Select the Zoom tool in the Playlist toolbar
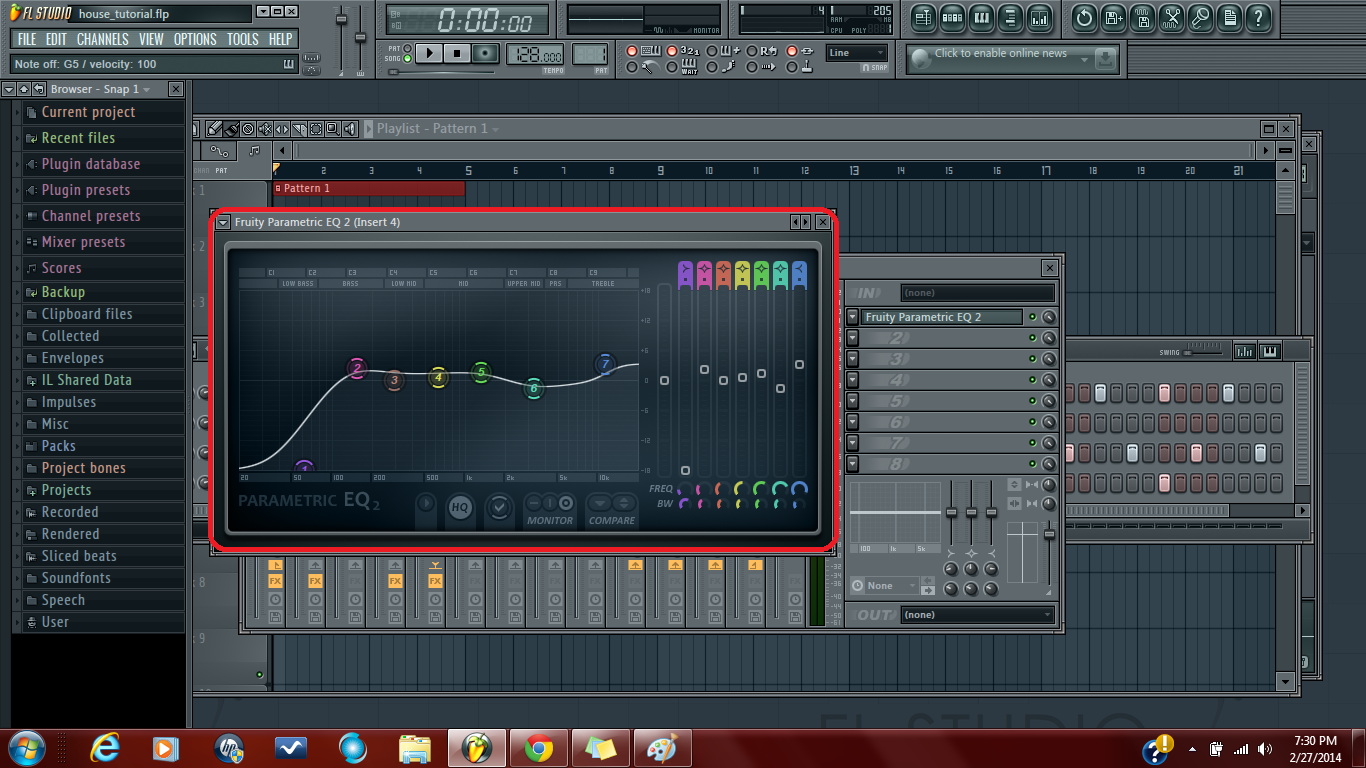 (x=333, y=129)
